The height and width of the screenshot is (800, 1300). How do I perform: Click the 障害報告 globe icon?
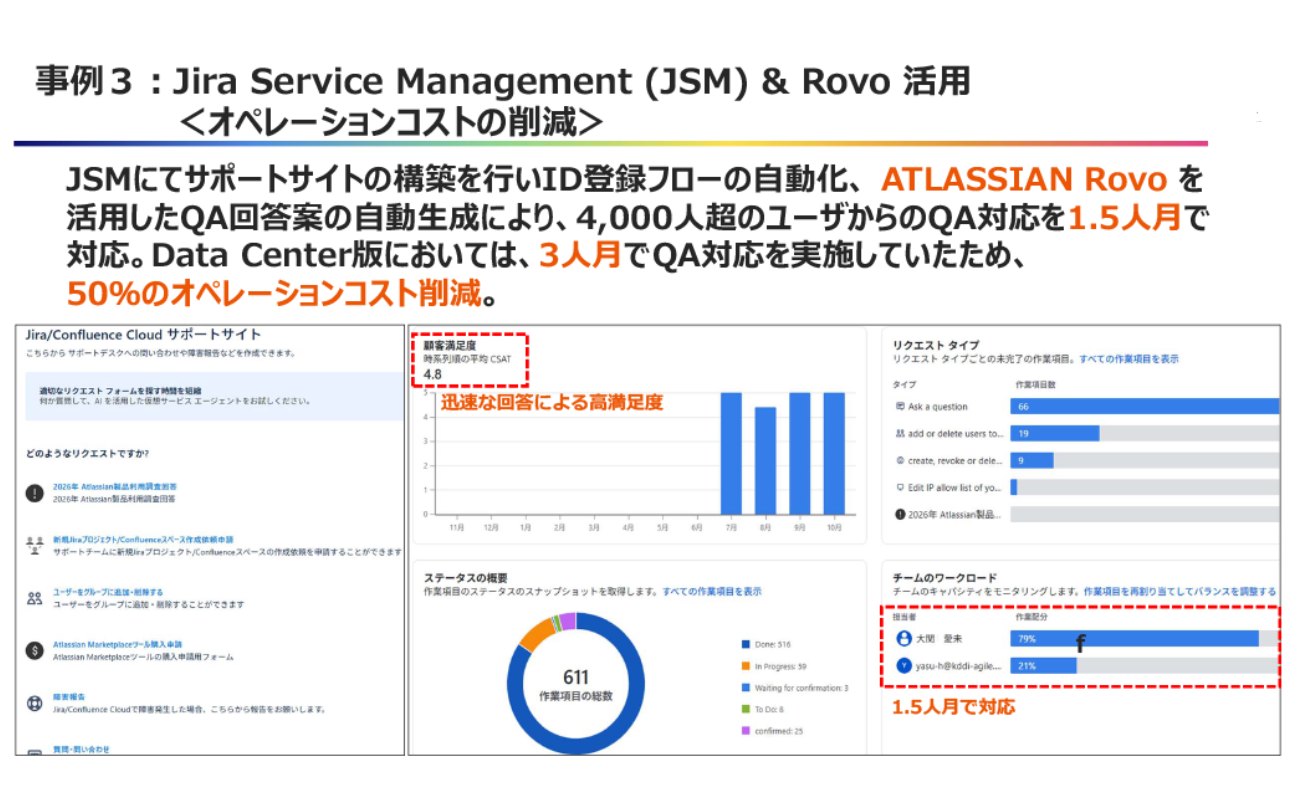coord(33,702)
